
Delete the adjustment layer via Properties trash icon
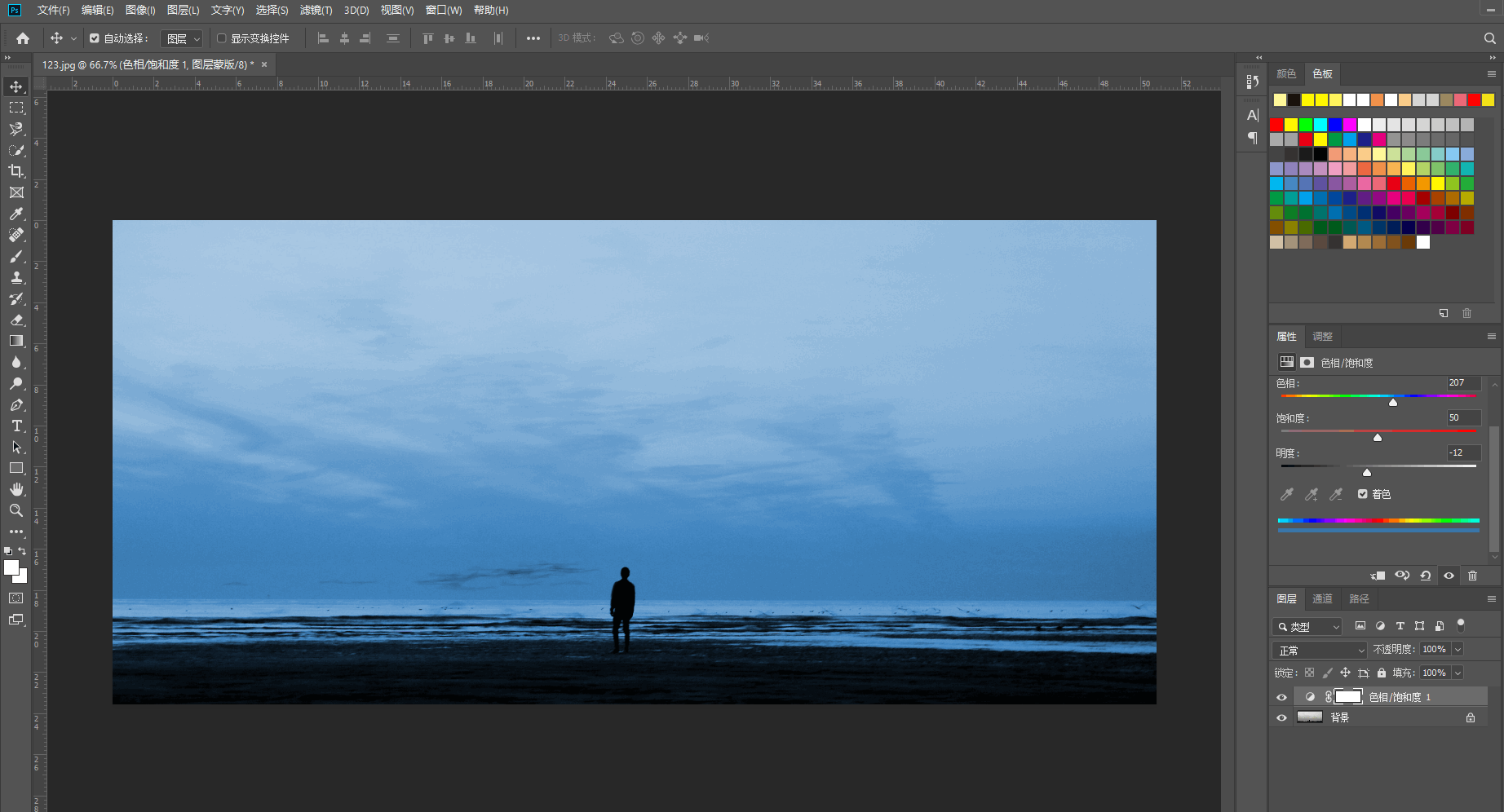1472,576
